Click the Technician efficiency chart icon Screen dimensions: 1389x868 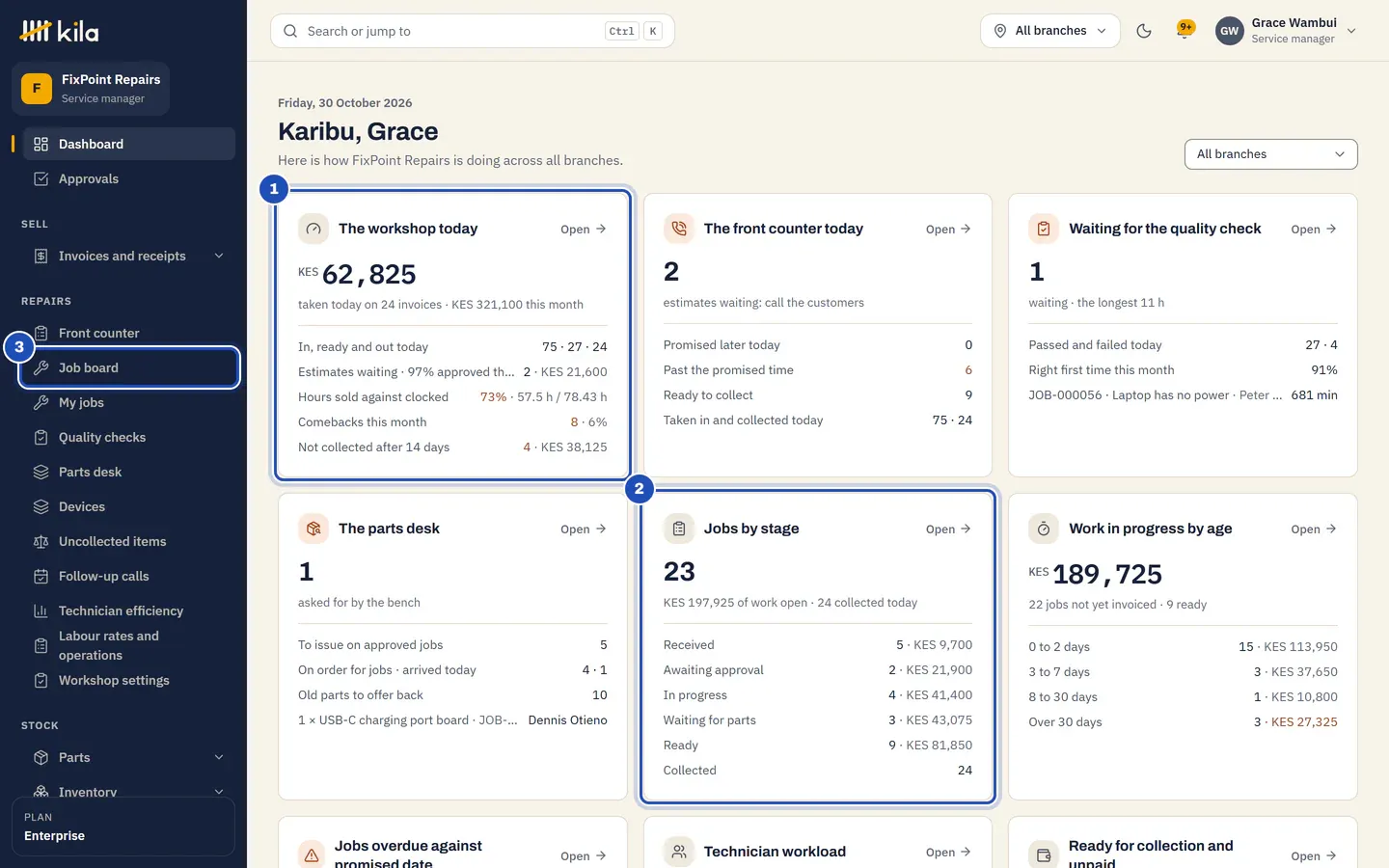[41, 610]
